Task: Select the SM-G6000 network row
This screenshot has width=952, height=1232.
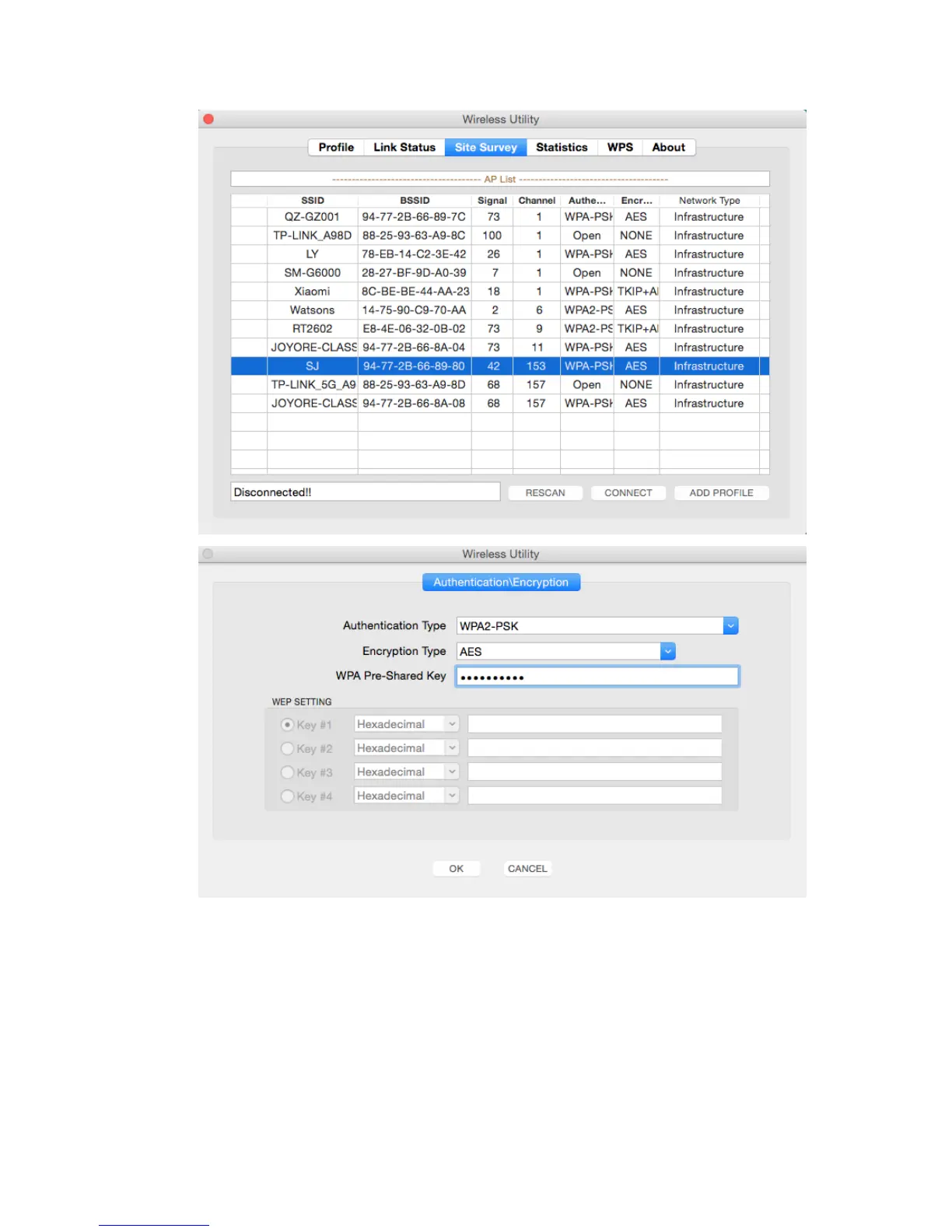Action: [x=500, y=273]
